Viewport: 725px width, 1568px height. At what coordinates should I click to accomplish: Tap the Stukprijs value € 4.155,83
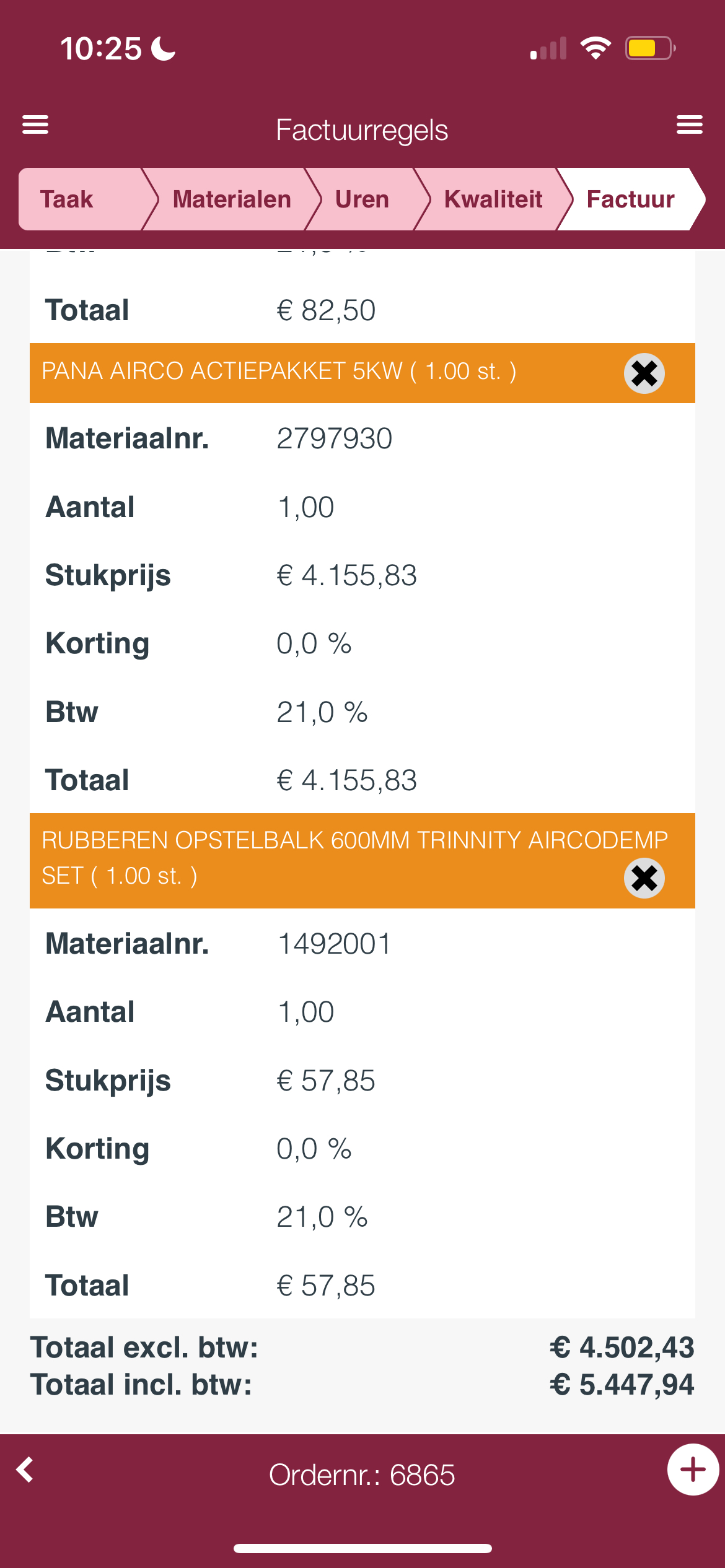[x=346, y=576]
